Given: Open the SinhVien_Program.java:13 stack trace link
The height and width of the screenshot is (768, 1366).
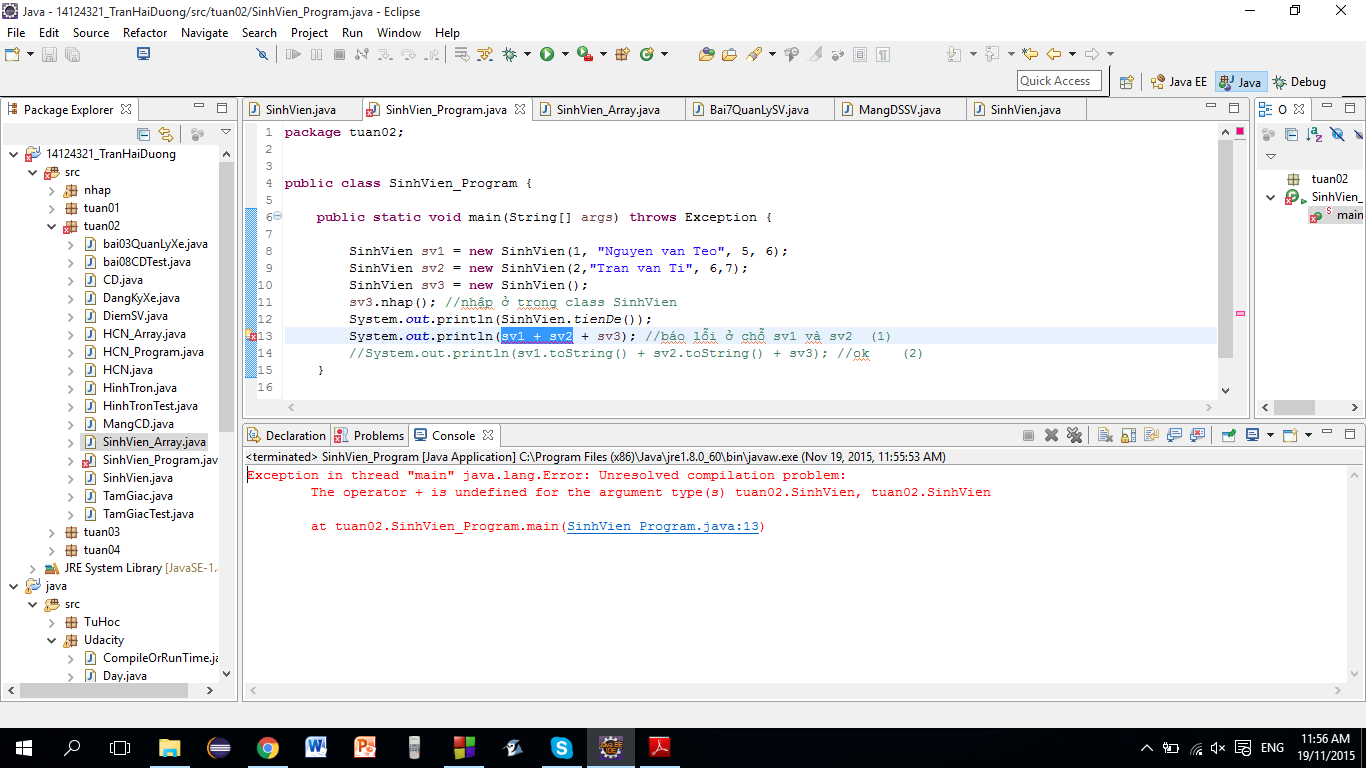Looking at the screenshot, I should (x=662, y=526).
